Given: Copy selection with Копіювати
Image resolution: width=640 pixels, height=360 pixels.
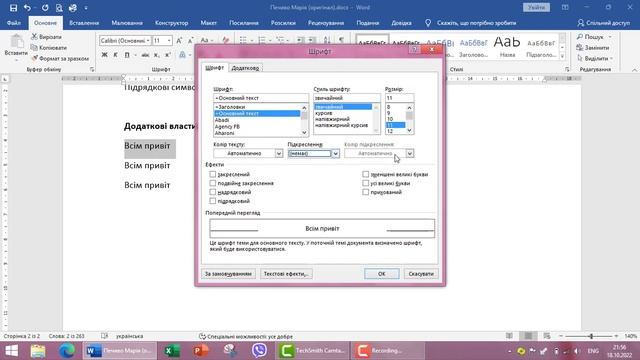Looking at the screenshot, I should [49, 47].
